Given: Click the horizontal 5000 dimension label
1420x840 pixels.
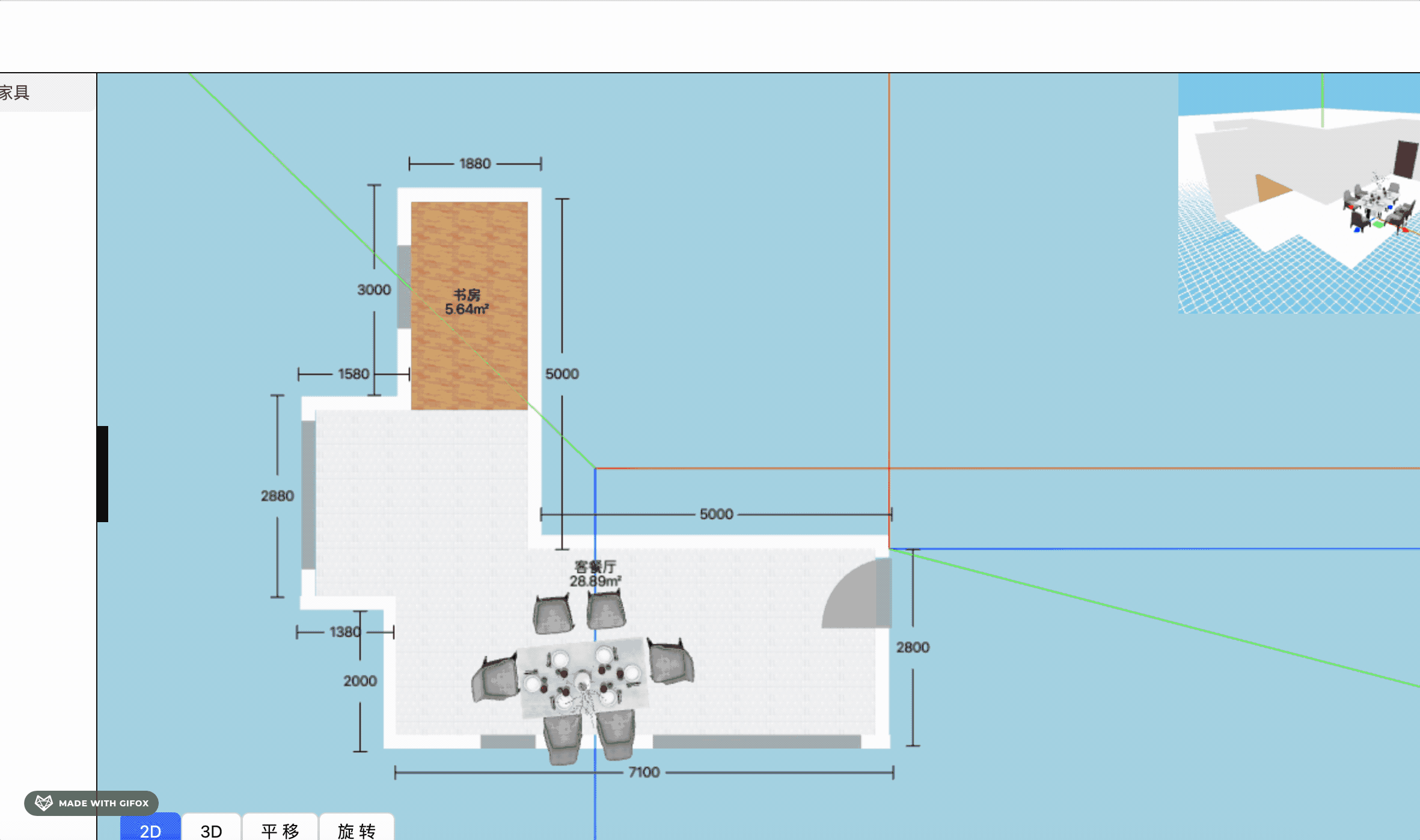Looking at the screenshot, I should (716, 514).
